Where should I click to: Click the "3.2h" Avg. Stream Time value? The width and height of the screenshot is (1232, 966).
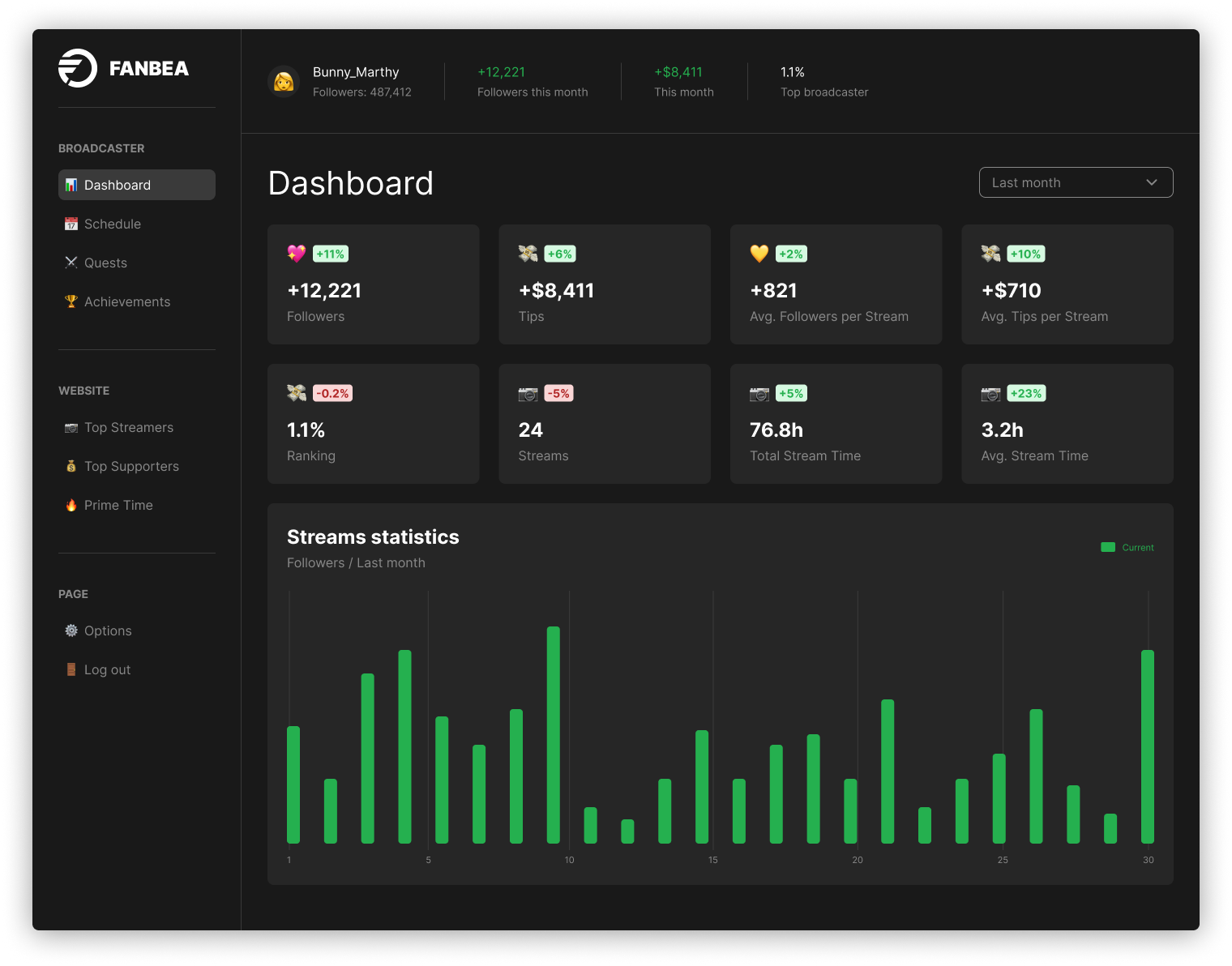point(1003,430)
